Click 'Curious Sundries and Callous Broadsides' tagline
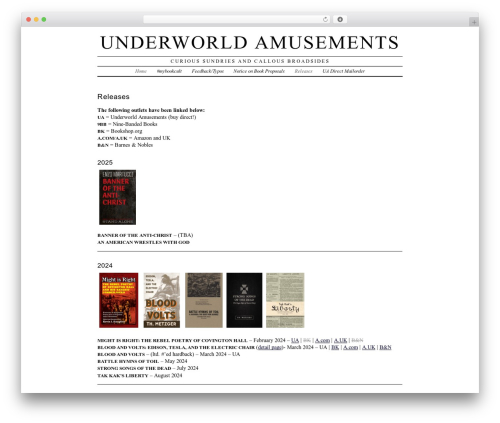Image resolution: width=500 pixels, height=423 pixels. click(x=250, y=61)
